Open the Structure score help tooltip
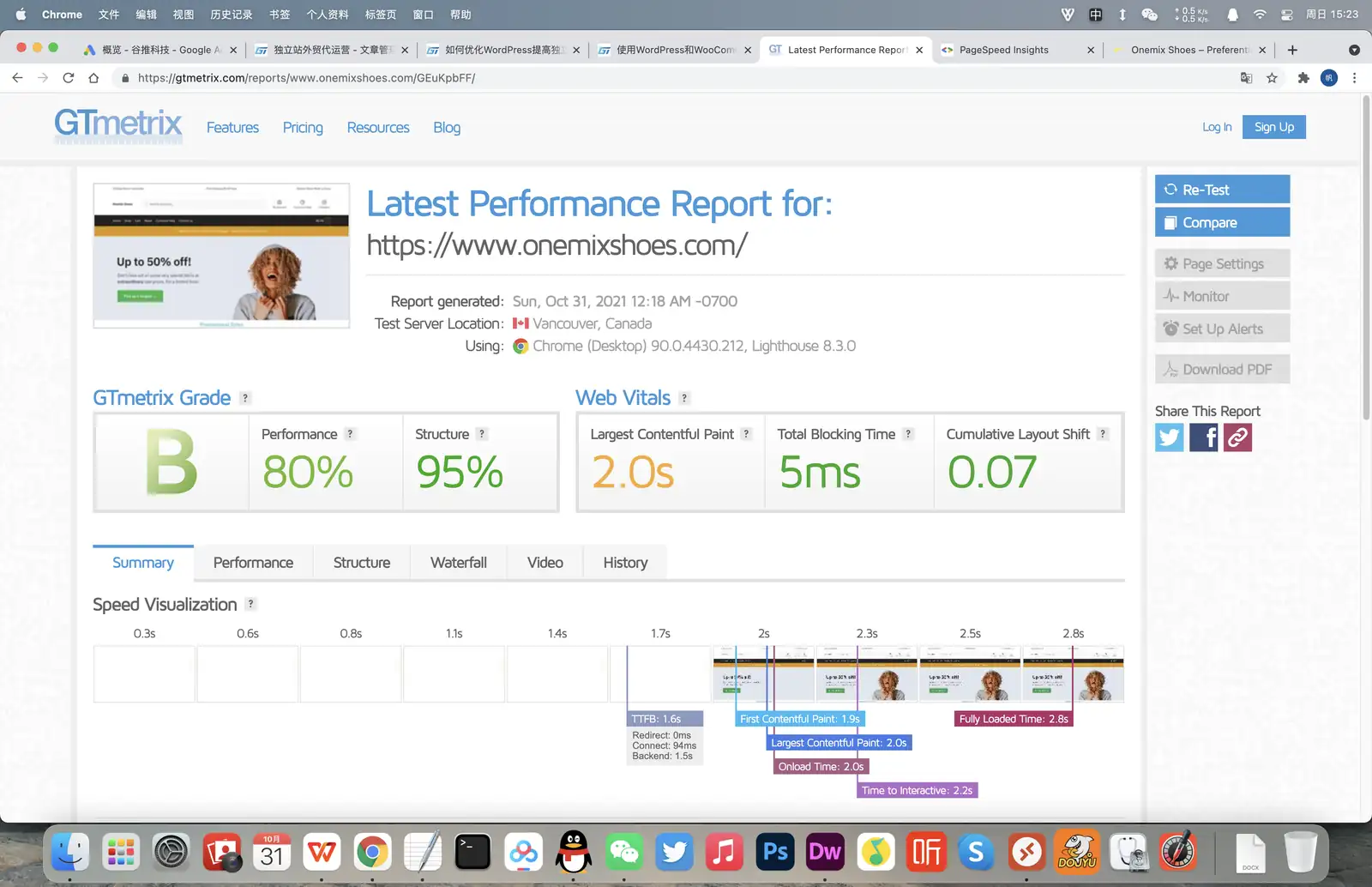 pyautogui.click(x=482, y=434)
